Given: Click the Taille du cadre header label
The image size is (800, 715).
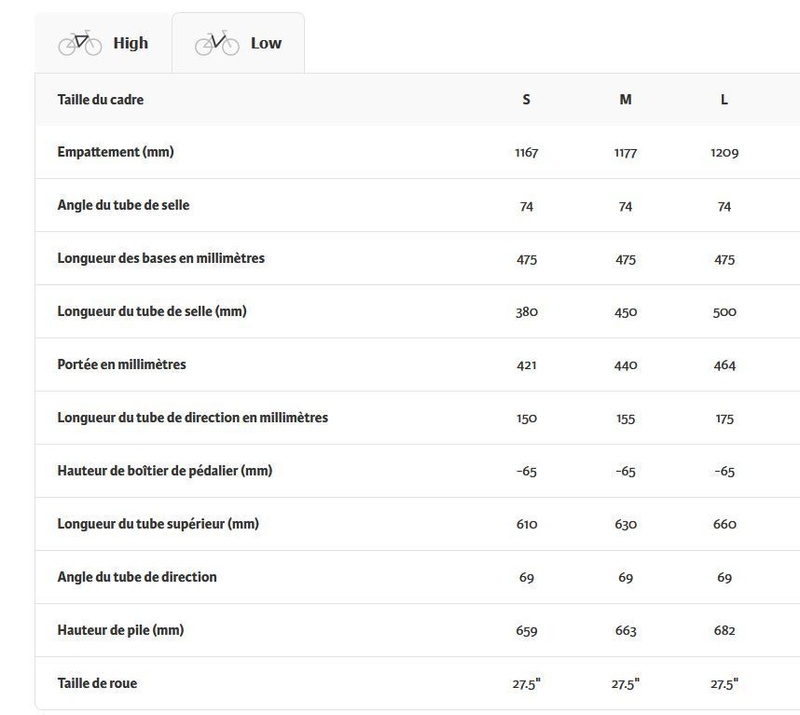Looking at the screenshot, I should (x=107, y=100).
